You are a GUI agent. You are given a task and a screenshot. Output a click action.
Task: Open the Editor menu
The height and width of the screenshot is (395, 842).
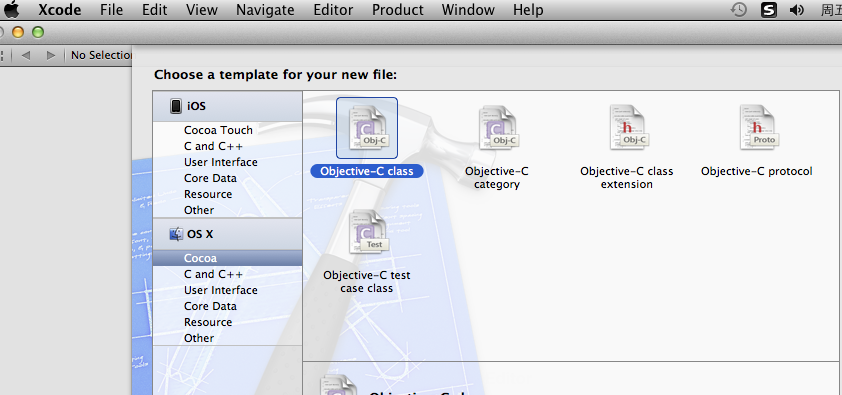(333, 10)
